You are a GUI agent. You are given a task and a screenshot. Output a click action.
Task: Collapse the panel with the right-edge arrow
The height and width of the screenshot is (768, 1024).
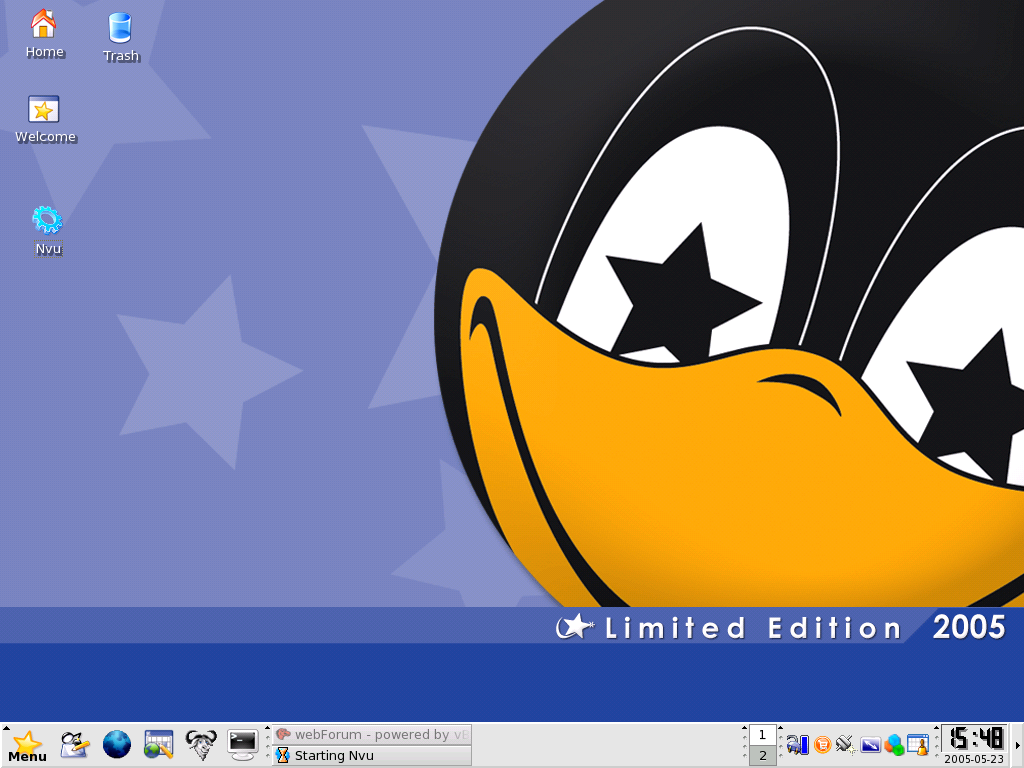pos(1017,745)
